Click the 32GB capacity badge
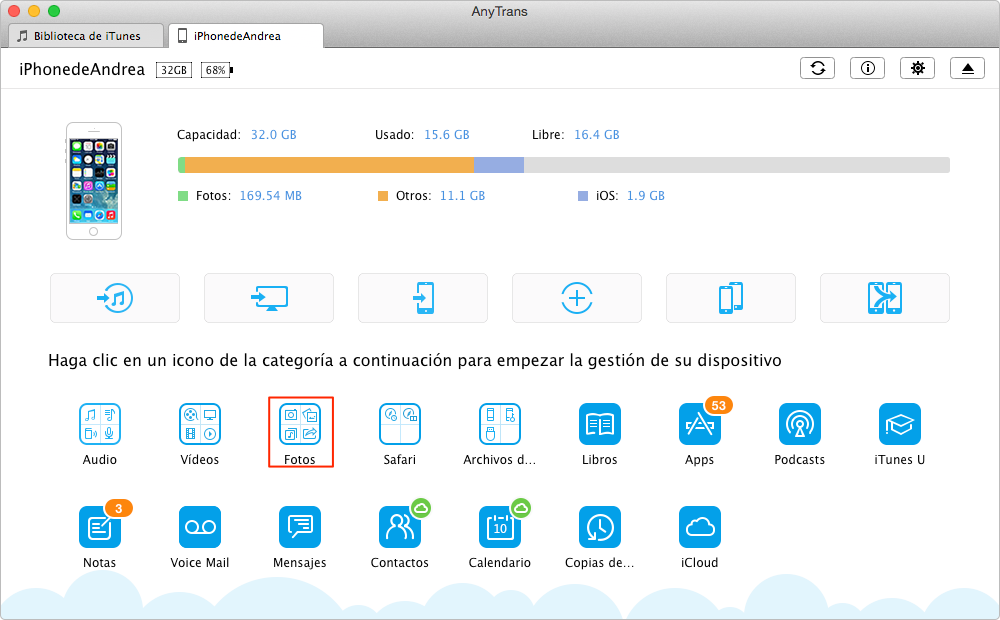This screenshot has width=1000, height=620. pyautogui.click(x=174, y=70)
